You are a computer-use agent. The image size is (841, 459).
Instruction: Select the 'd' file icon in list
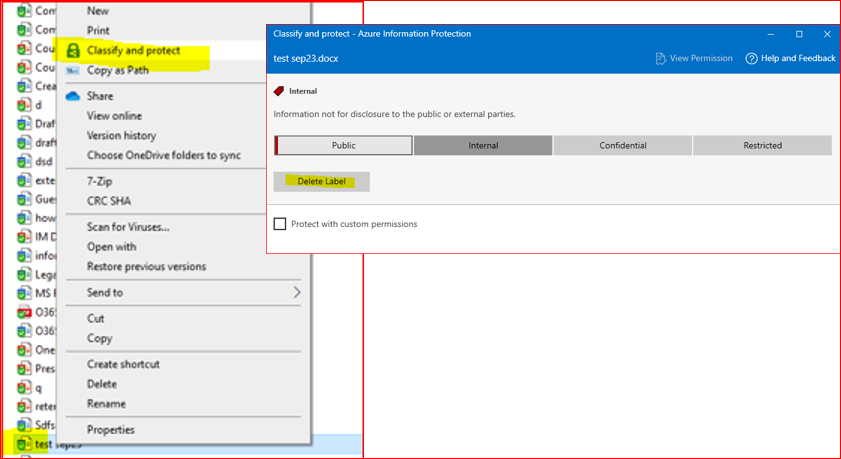click(x=24, y=105)
